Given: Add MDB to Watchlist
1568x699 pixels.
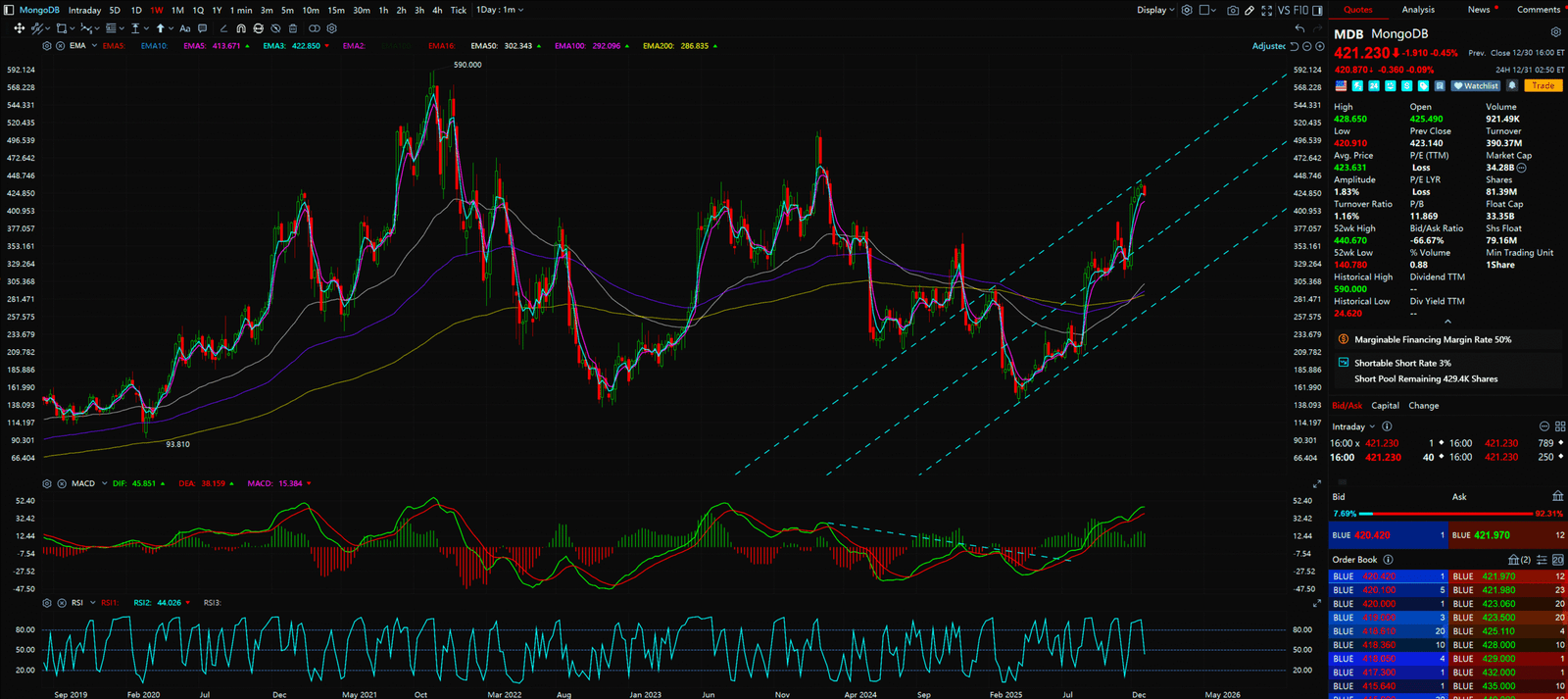Looking at the screenshot, I should coord(1476,86).
